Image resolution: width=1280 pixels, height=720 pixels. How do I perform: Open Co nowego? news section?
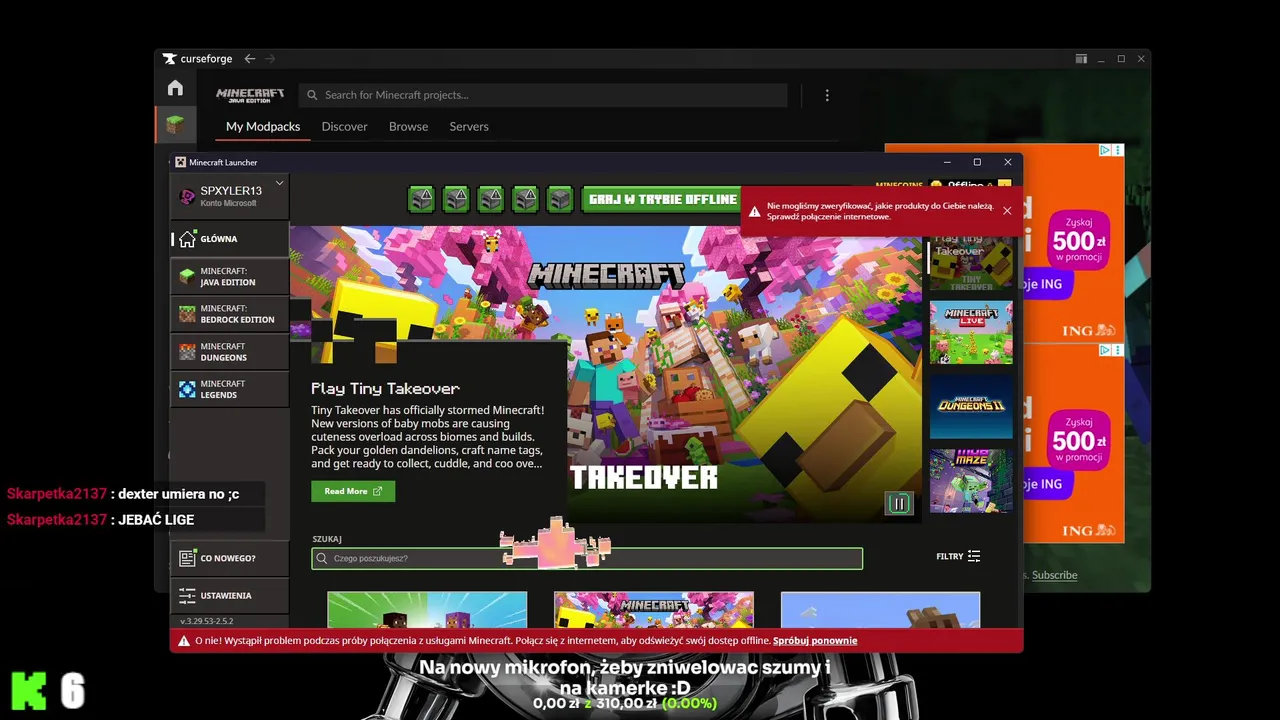[x=230, y=558]
